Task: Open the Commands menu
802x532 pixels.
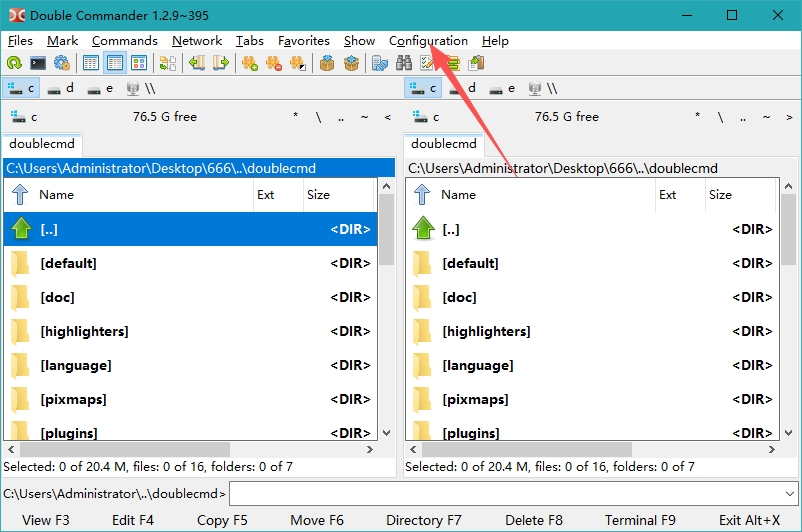Action: (x=125, y=41)
